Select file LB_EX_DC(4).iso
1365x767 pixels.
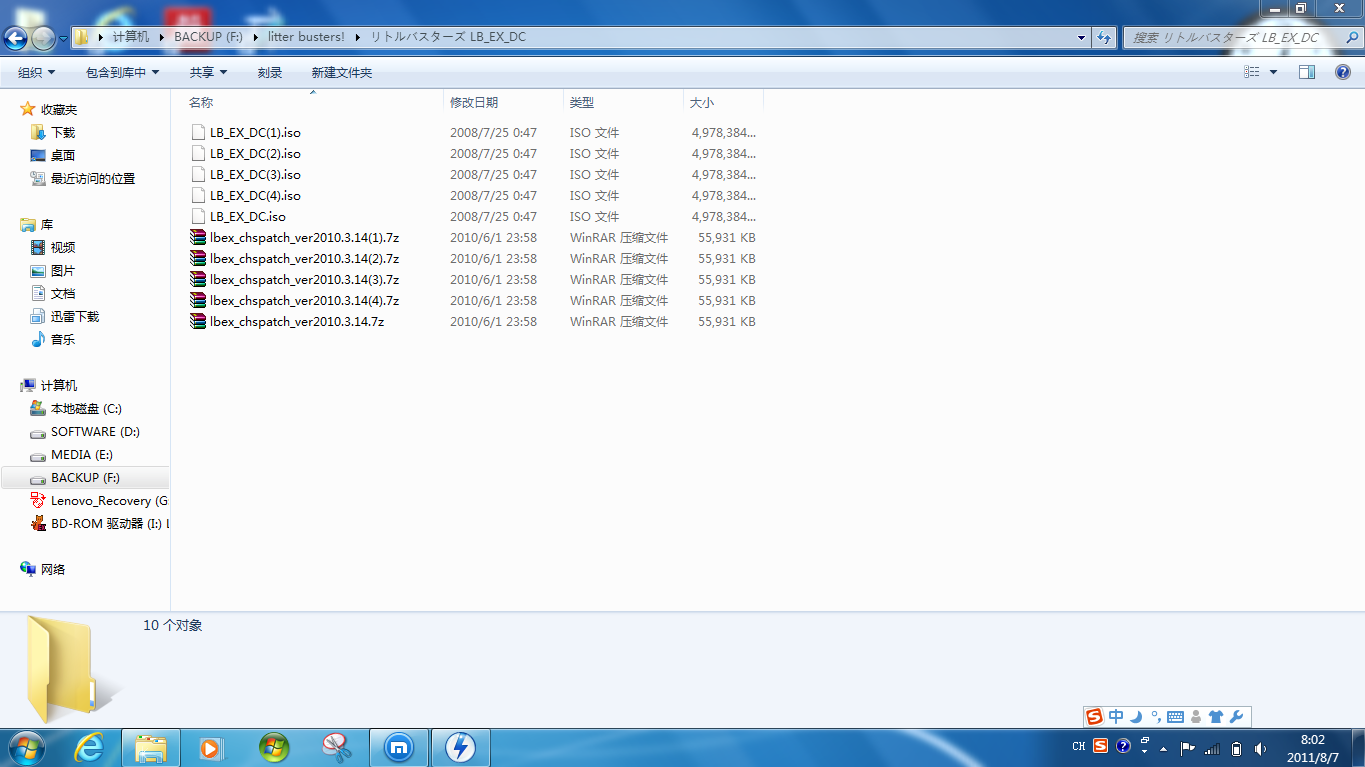tap(255, 195)
